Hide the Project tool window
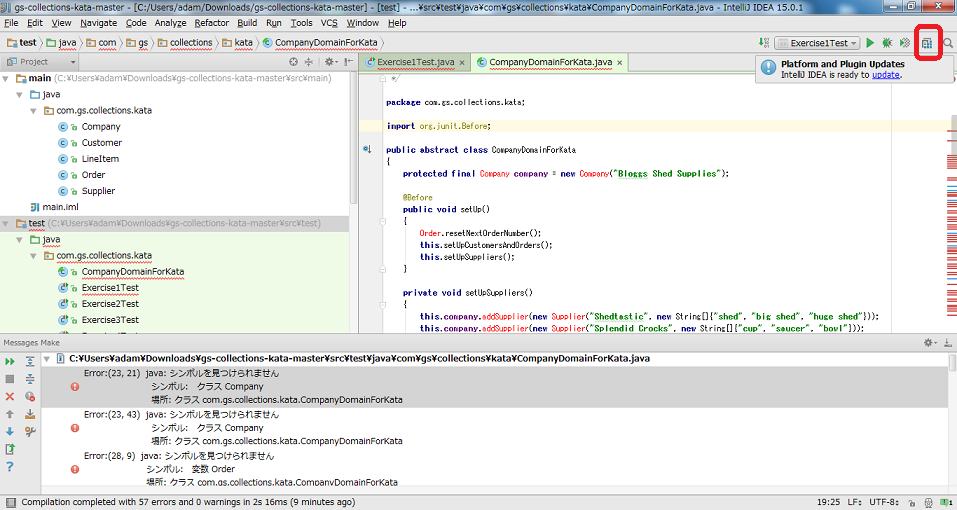This screenshot has height=510, width=957. tap(348, 62)
